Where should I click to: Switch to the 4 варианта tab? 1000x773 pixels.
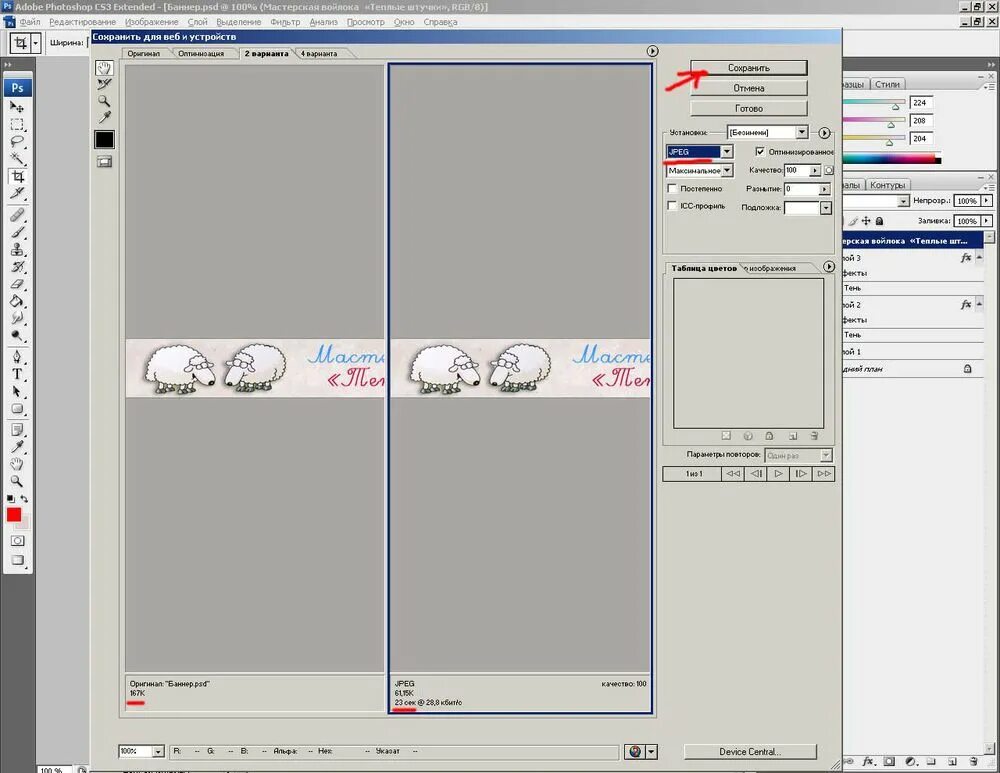pos(319,54)
